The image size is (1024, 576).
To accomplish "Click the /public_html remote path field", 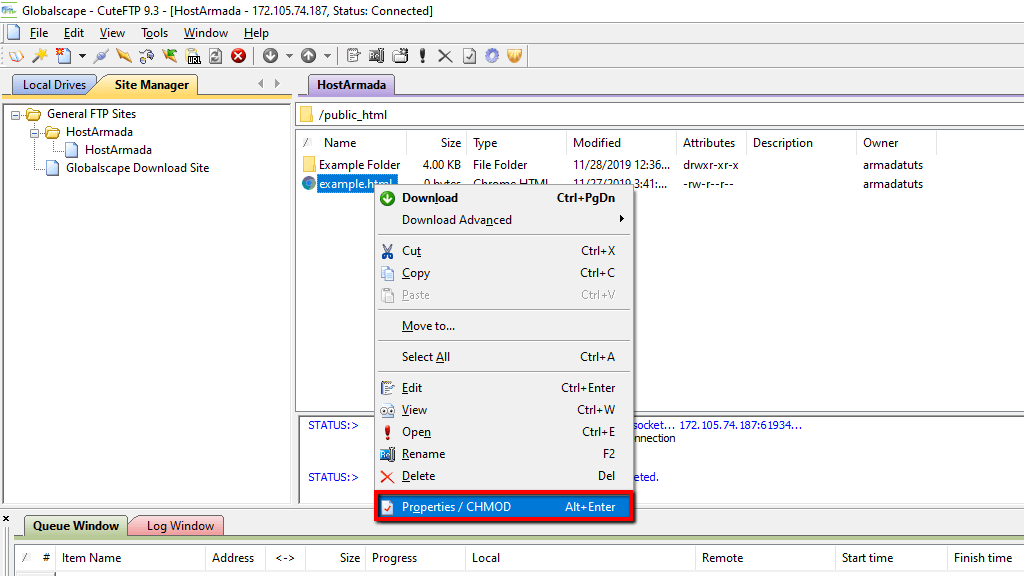I will [x=660, y=115].
